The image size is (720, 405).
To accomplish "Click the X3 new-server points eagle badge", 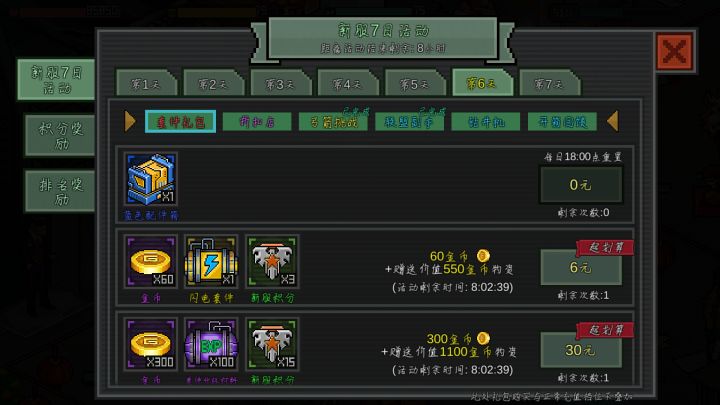I will coord(272,261).
